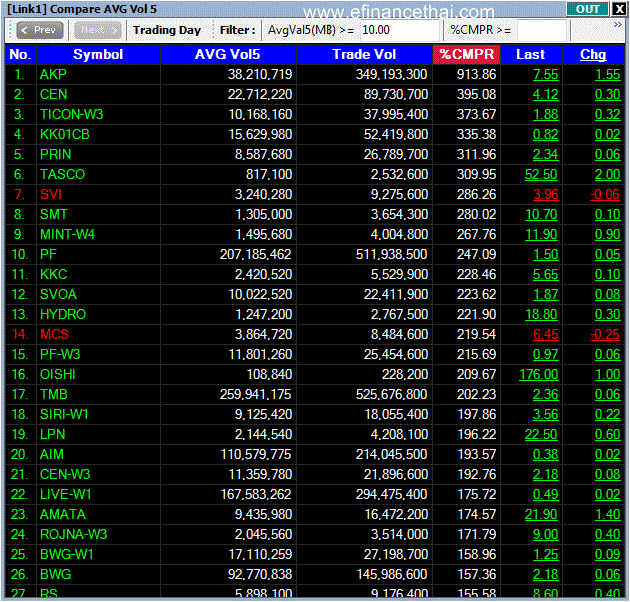Select the TMB symbol

pyautogui.click(x=53, y=394)
